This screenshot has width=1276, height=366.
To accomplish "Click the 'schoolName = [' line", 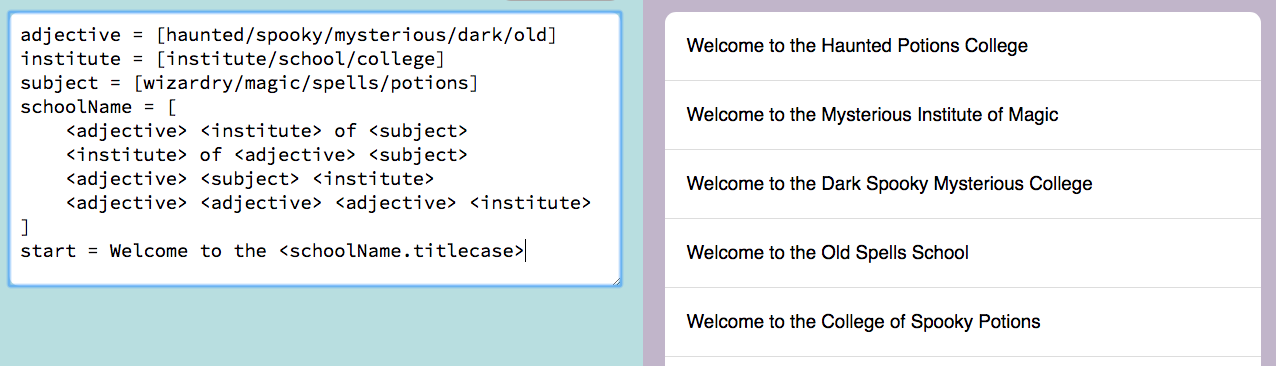I will point(99,107).
